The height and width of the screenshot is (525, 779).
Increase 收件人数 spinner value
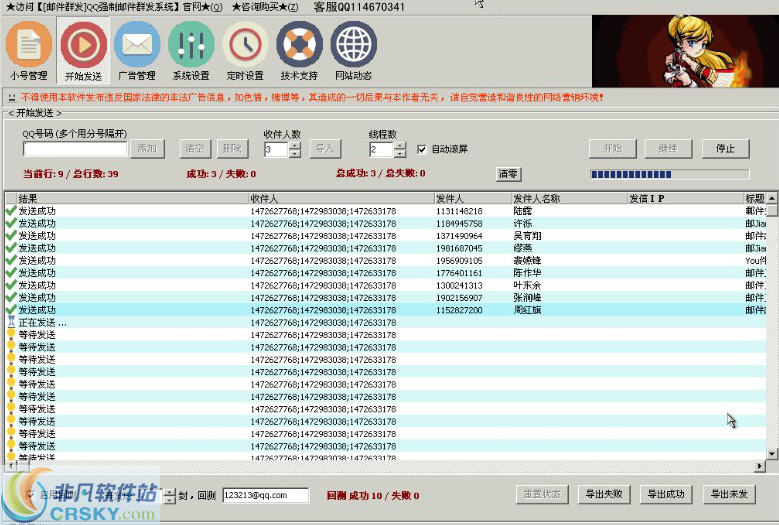tap(295, 146)
